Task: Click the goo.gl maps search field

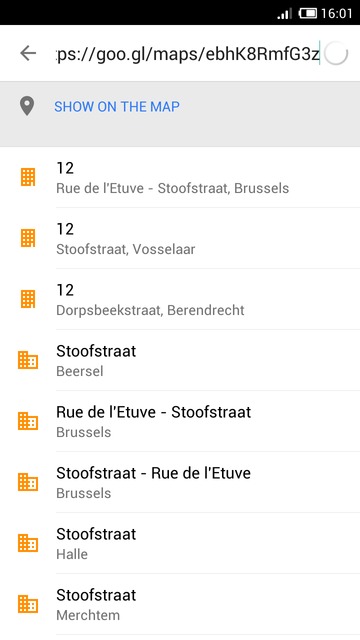Action: tap(188, 53)
